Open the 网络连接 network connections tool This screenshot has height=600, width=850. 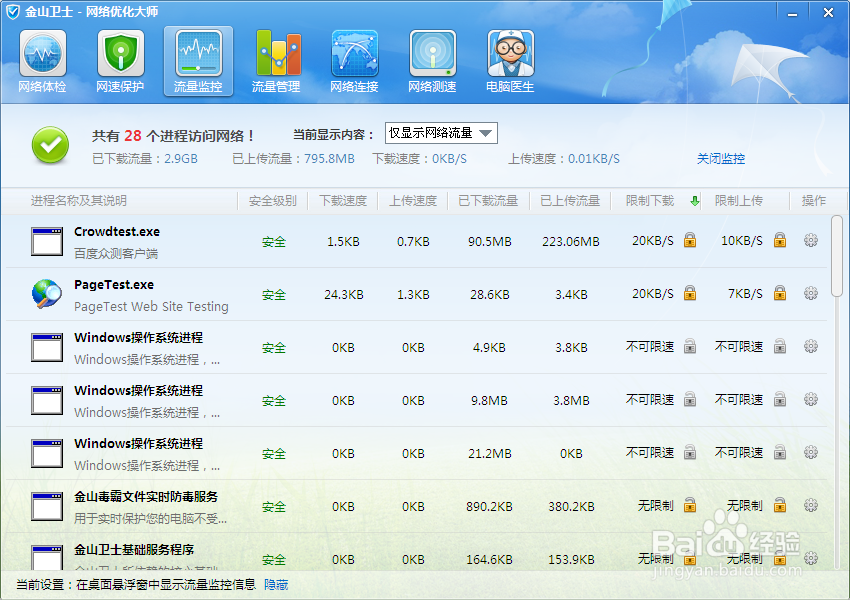(x=354, y=61)
